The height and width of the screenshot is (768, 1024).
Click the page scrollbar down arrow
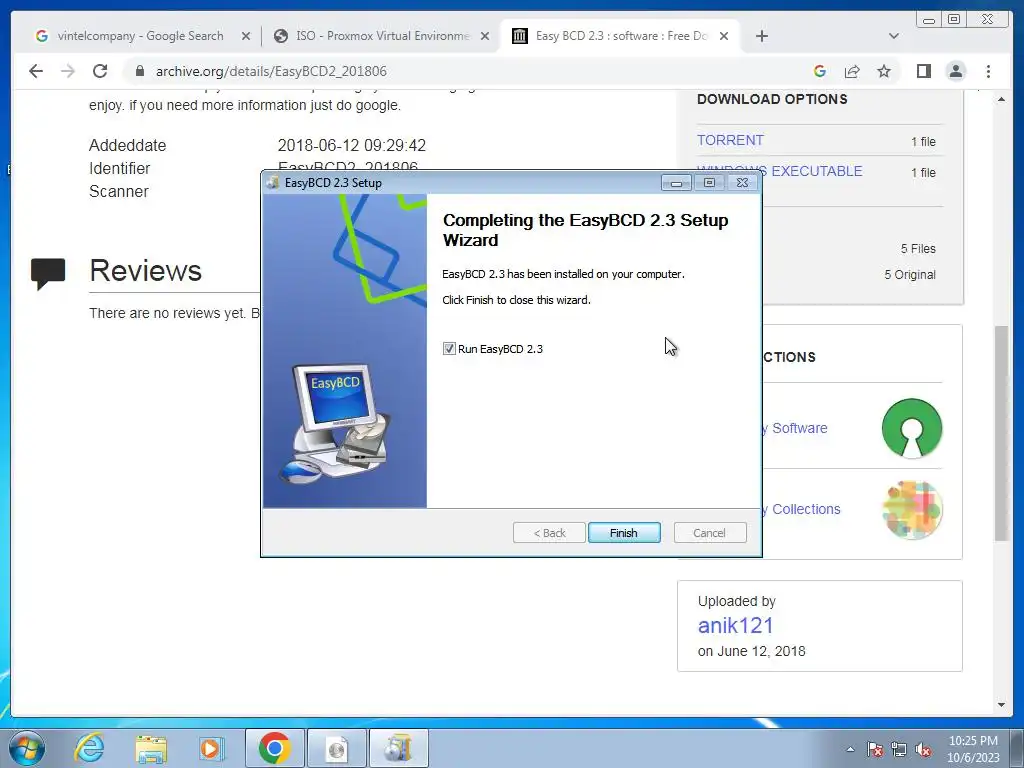click(1001, 705)
